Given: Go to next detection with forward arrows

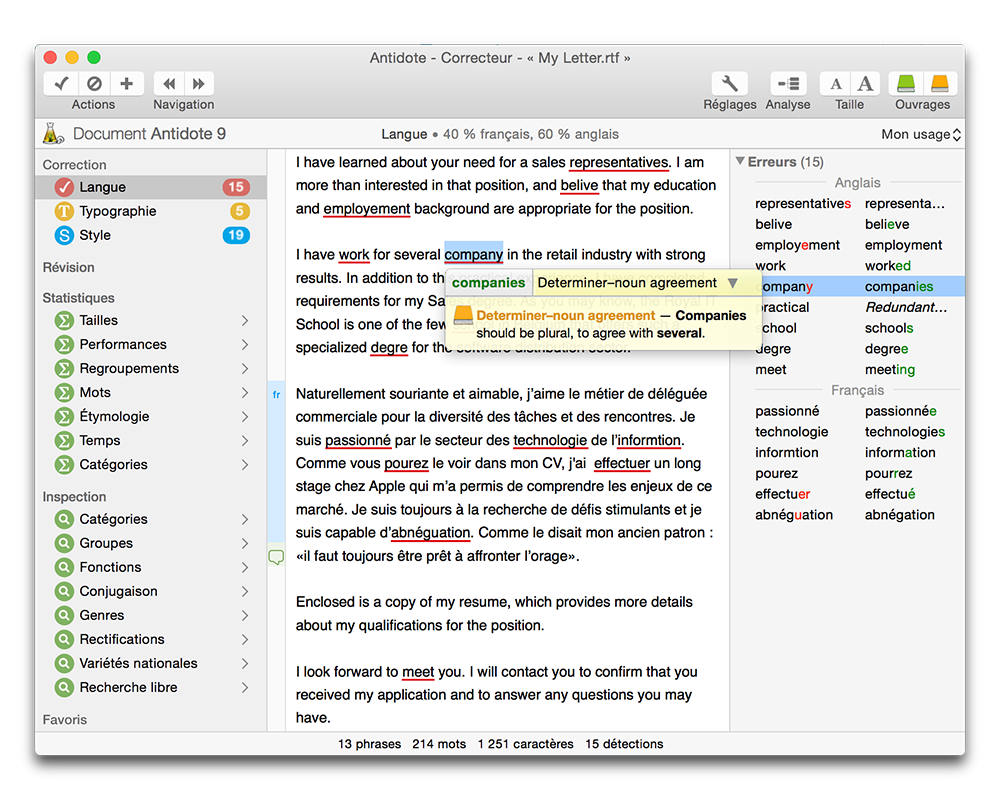Looking at the screenshot, I should 199,84.
